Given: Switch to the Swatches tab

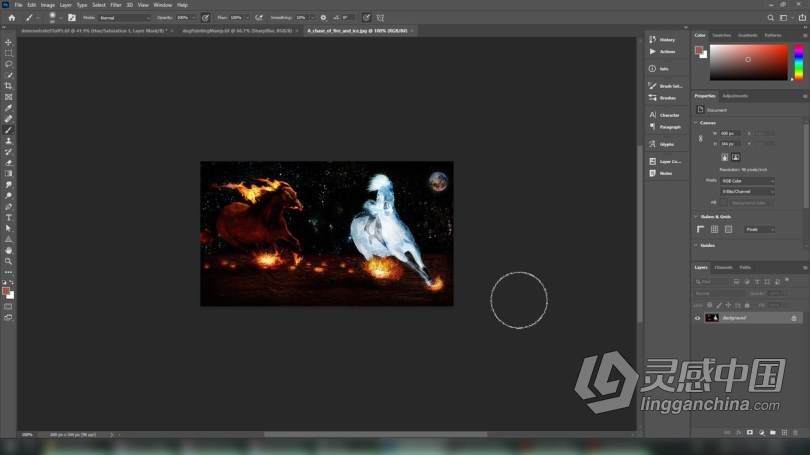Looking at the screenshot, I should [721, 35].
